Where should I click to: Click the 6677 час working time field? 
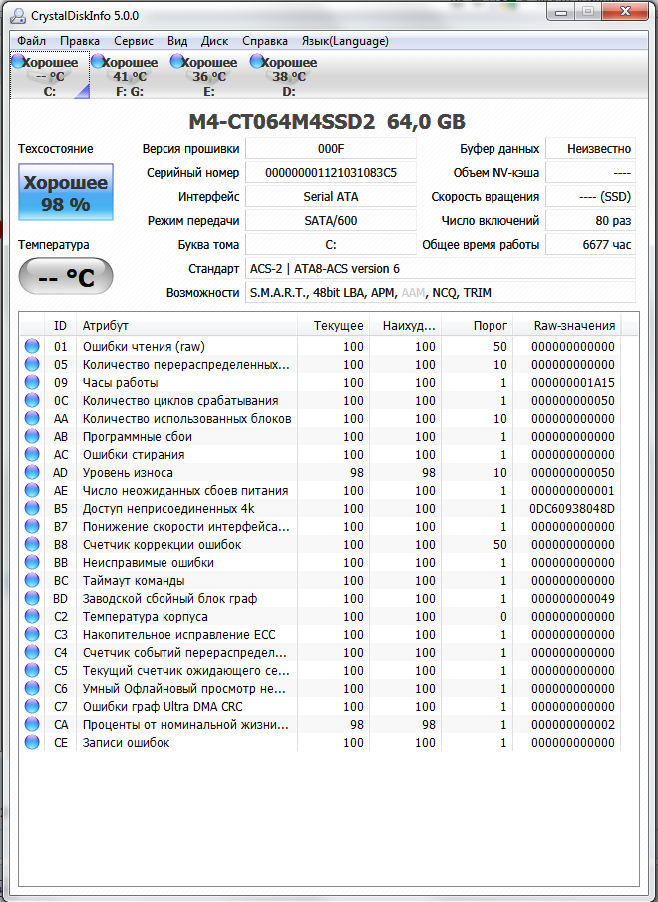(x=591, y=244)
